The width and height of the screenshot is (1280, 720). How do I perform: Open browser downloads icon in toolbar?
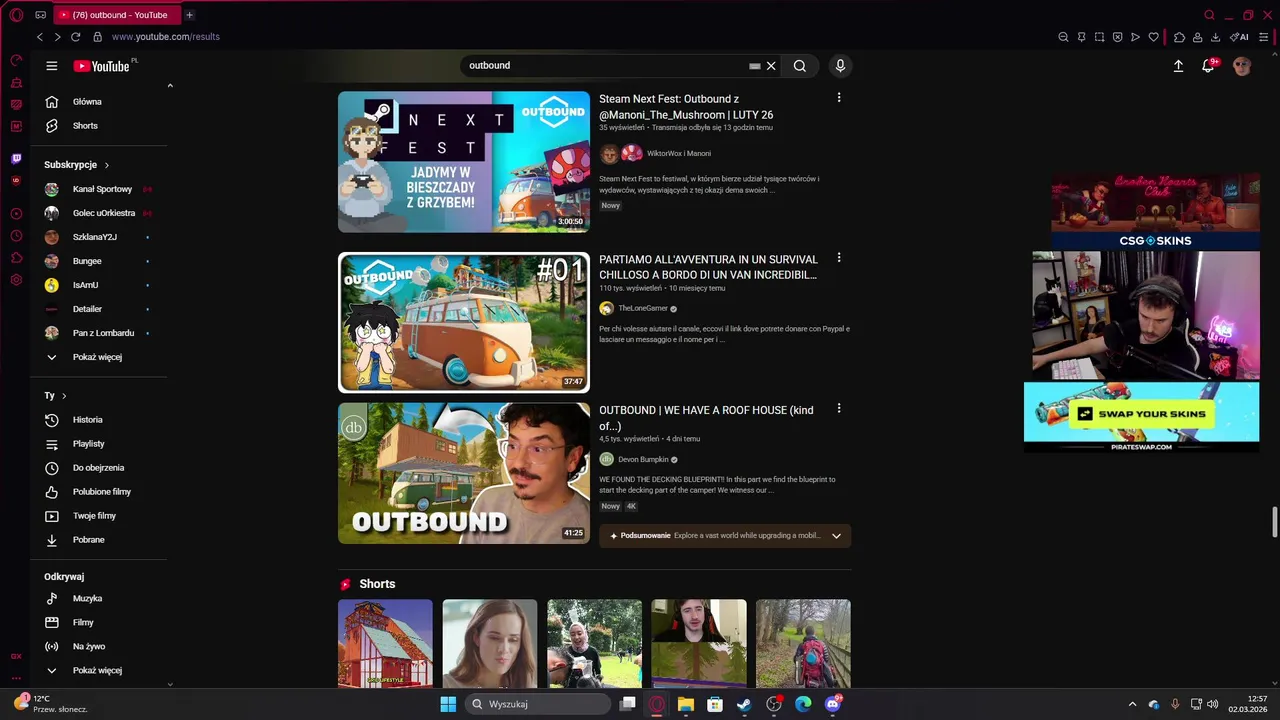(1215, 37)
